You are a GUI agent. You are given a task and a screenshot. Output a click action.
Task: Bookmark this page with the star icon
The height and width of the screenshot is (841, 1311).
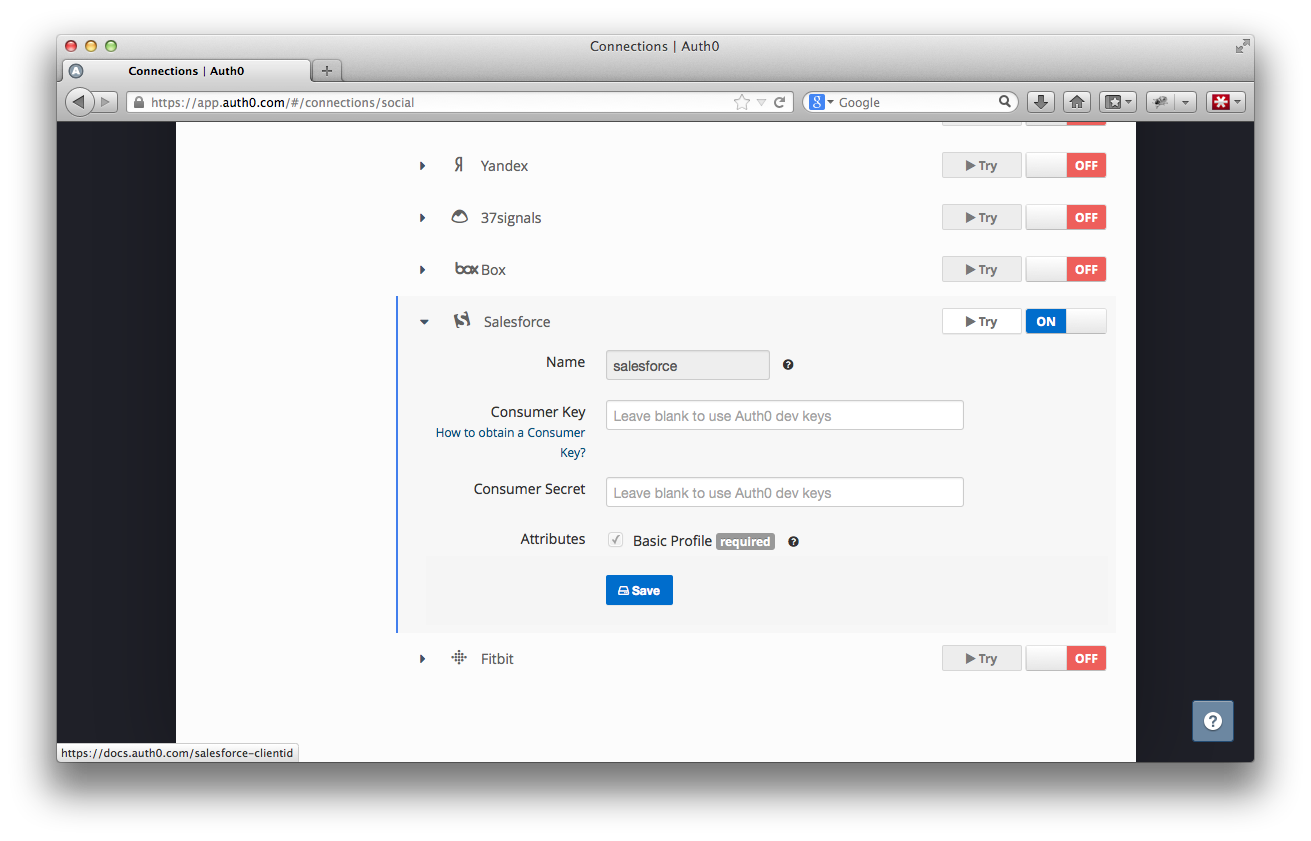point(741,102)
